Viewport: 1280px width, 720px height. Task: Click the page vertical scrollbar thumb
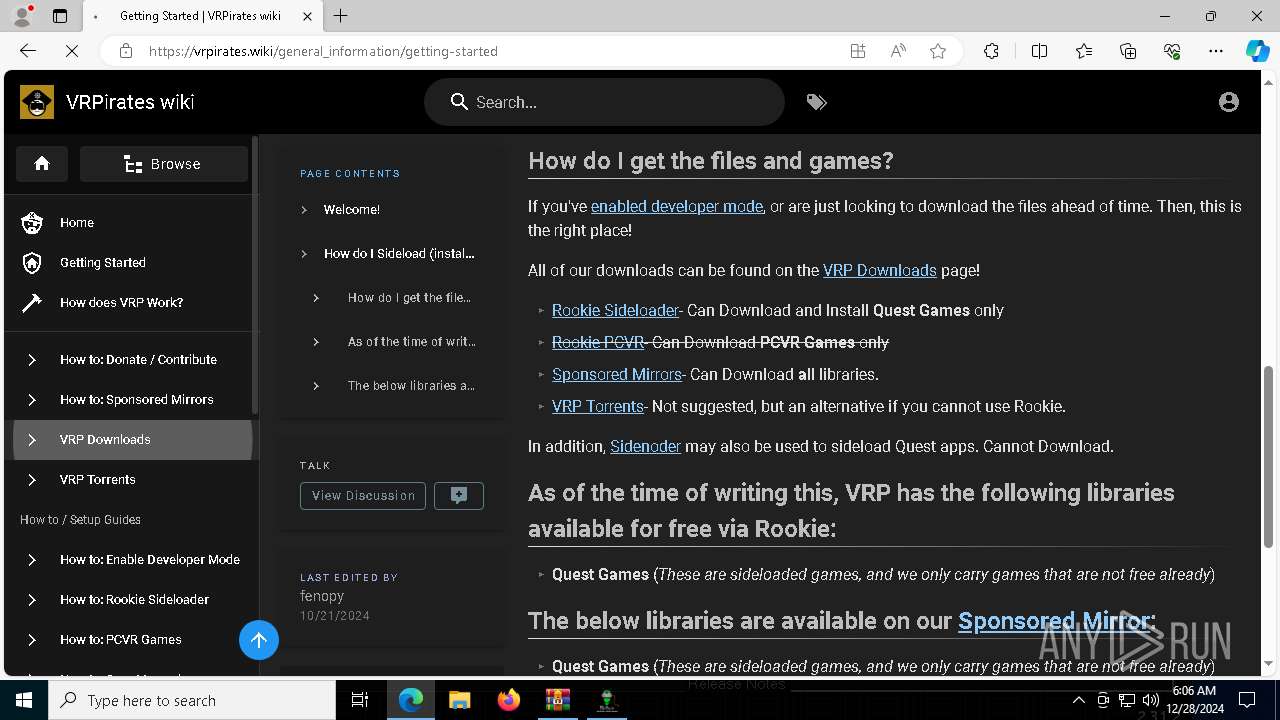(x=1269, y=456)
